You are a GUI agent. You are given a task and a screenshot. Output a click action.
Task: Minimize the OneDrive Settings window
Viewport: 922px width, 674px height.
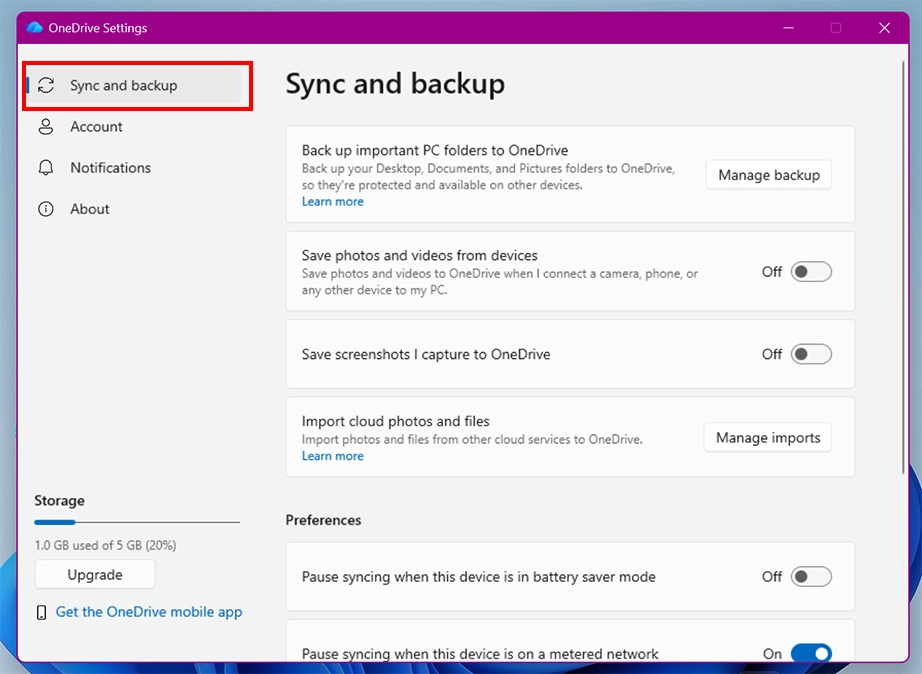pos(789,28)
